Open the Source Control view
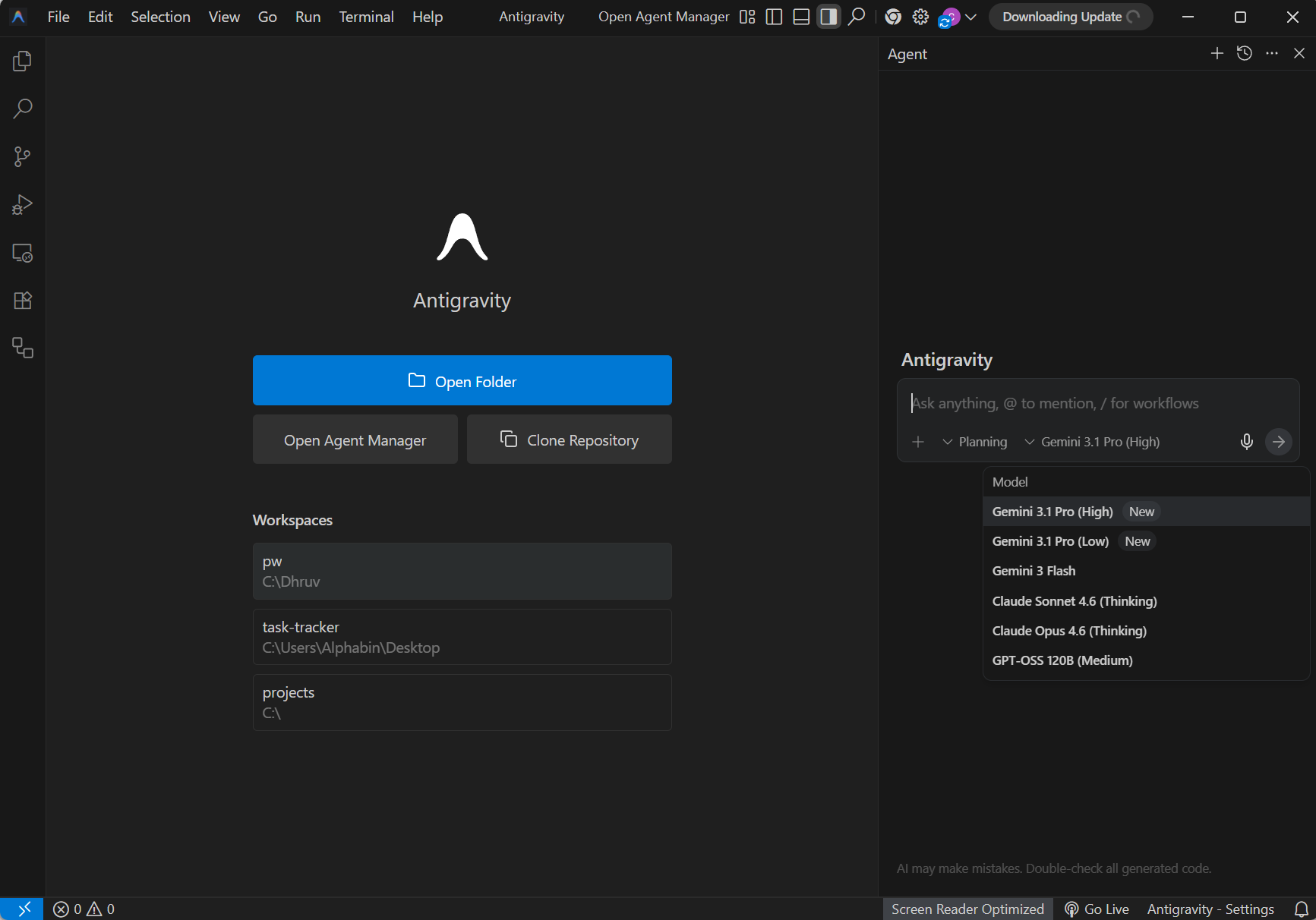The height and width of the screenshot is (920, 1316). point(22,157)
